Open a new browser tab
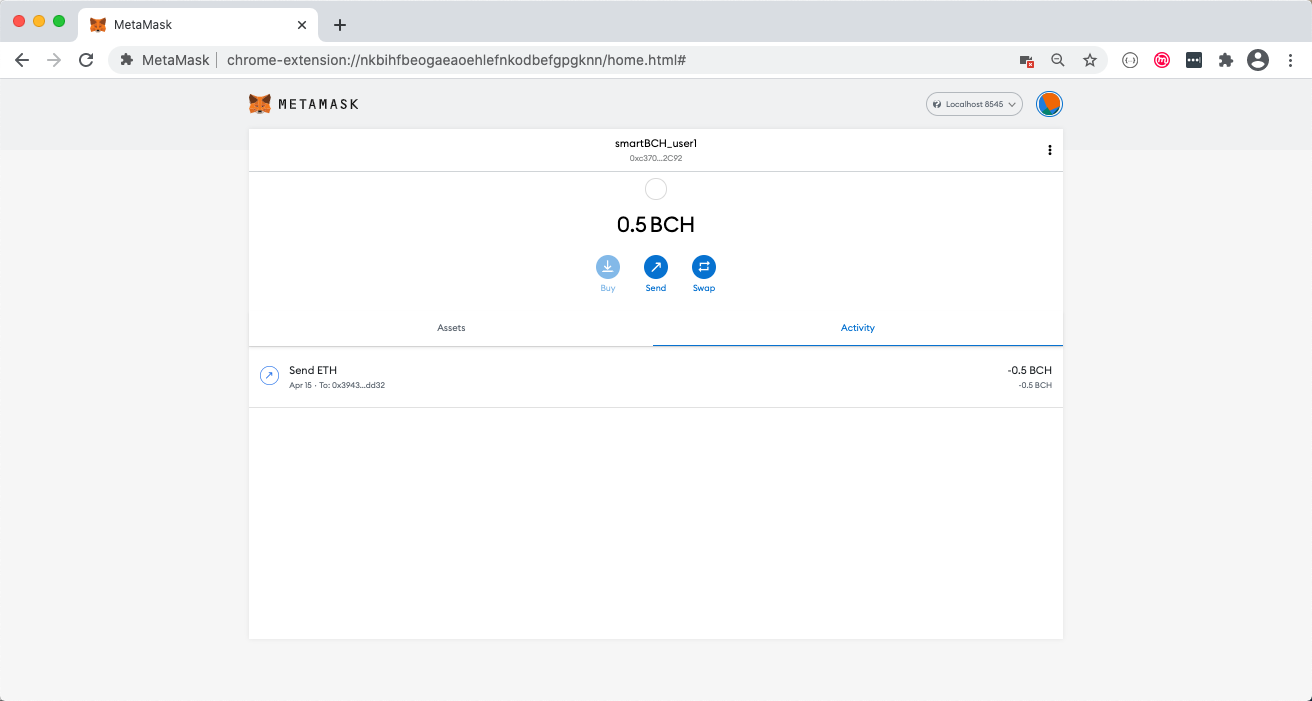This screenshot has width=1312, height=701. point(340,25)
